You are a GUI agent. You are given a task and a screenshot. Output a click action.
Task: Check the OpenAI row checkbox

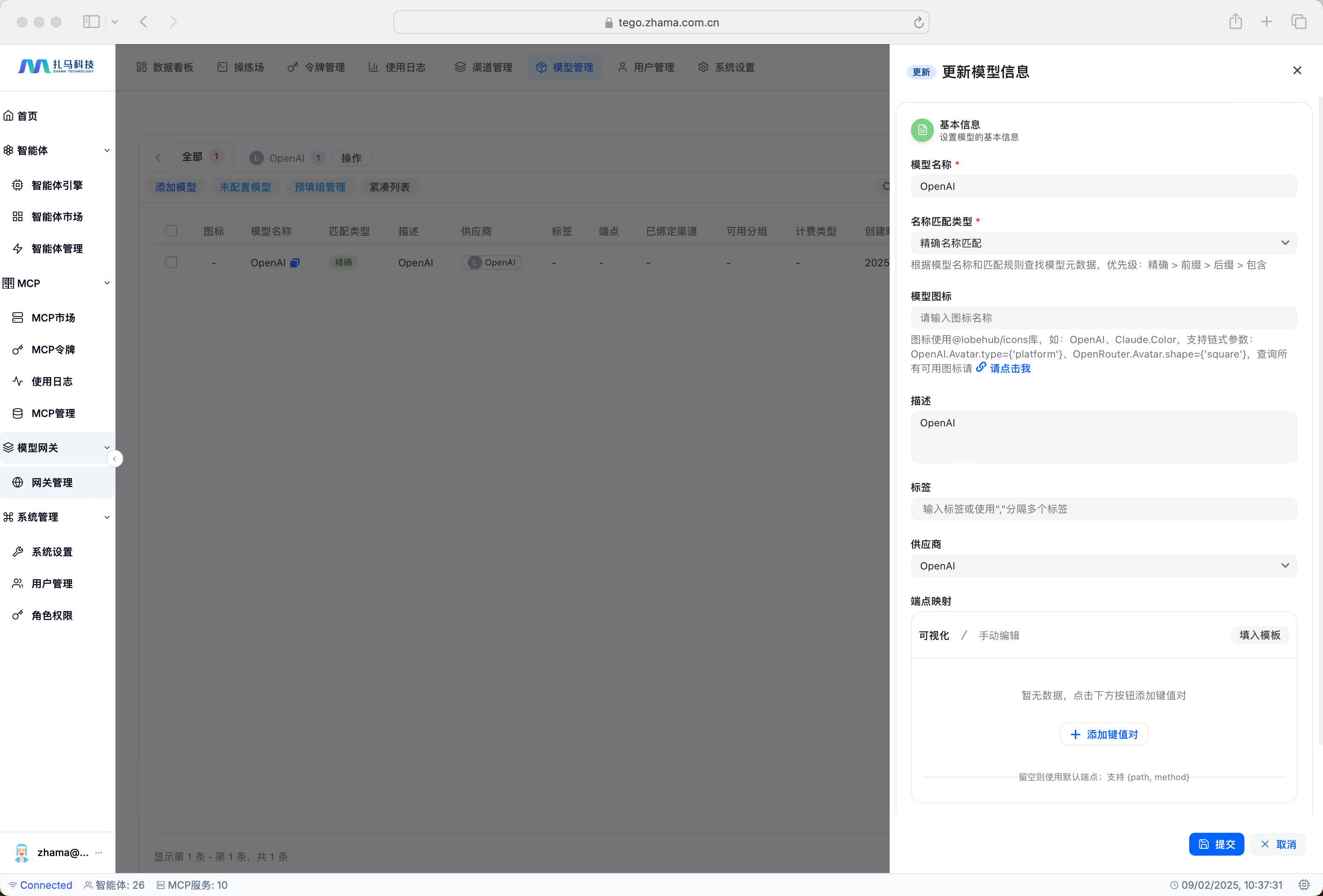tap(171, 262)
